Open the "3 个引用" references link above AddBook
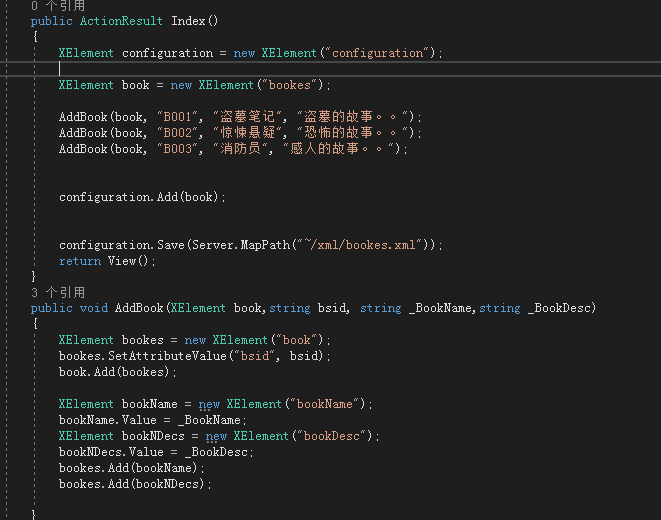The height and width of the screenshot is (520, 661). coord(58,292)
